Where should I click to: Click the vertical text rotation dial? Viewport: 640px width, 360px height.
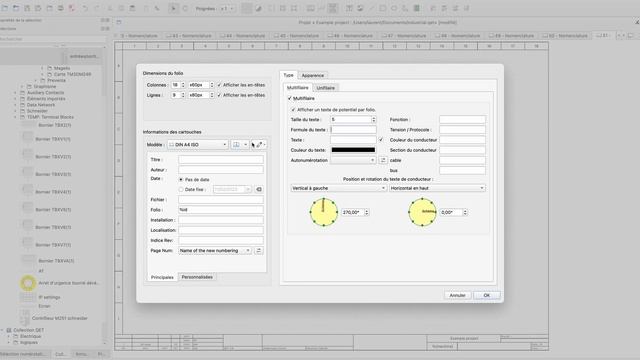[x=324, y=212]
